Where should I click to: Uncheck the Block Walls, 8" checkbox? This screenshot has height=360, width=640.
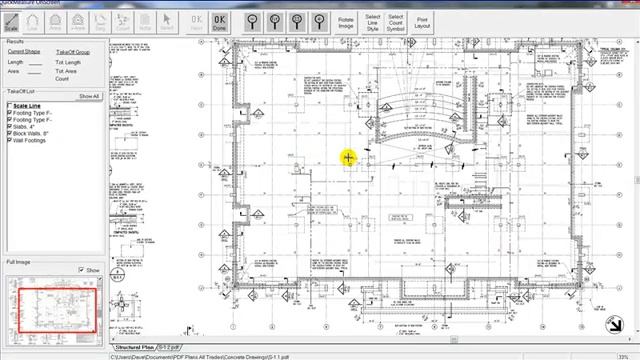[9, 133]
